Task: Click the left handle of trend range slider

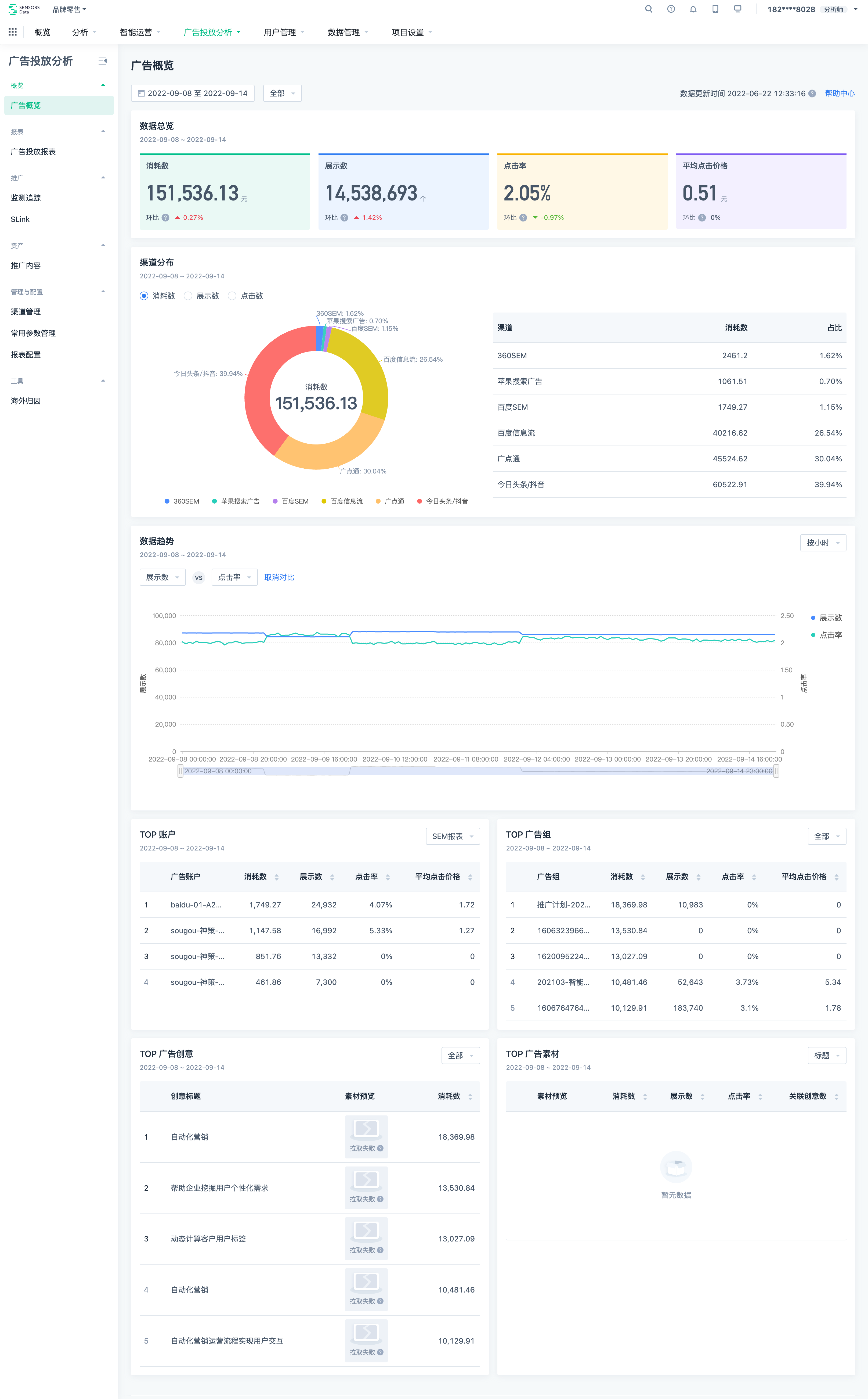Action: tap(180, 771)
